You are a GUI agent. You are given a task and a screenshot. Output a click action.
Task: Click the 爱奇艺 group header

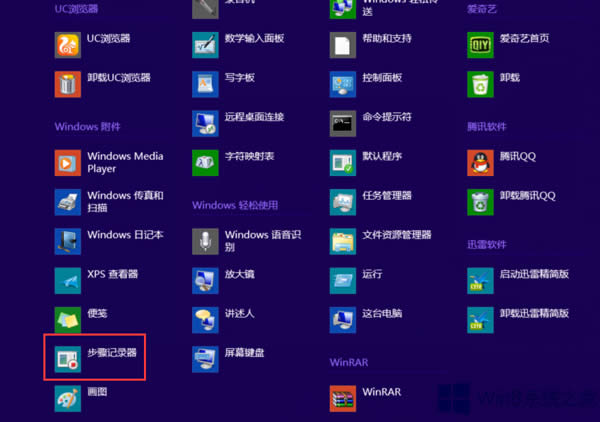(482, 9)
